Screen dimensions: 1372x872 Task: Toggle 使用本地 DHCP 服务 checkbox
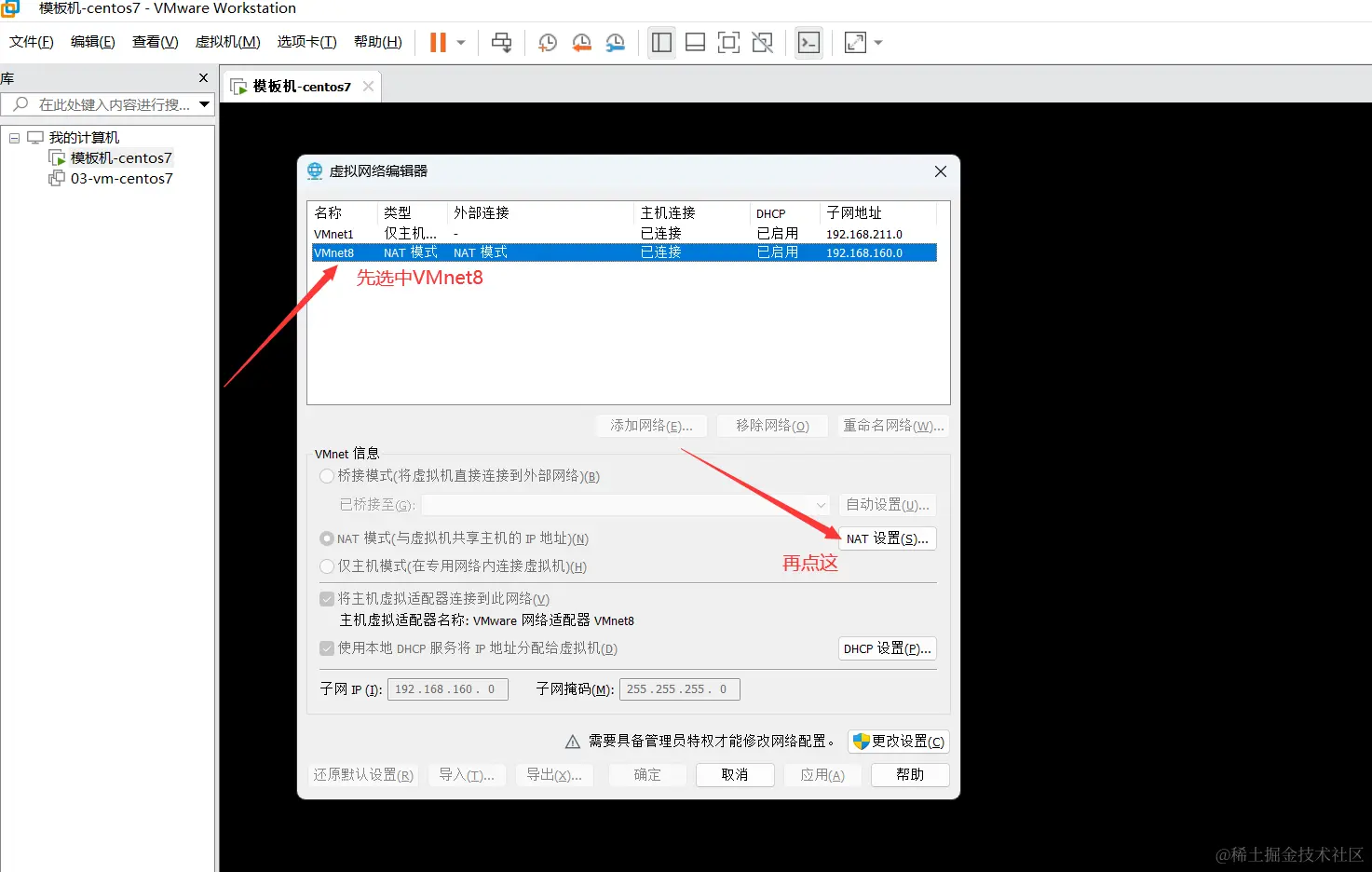327,648
